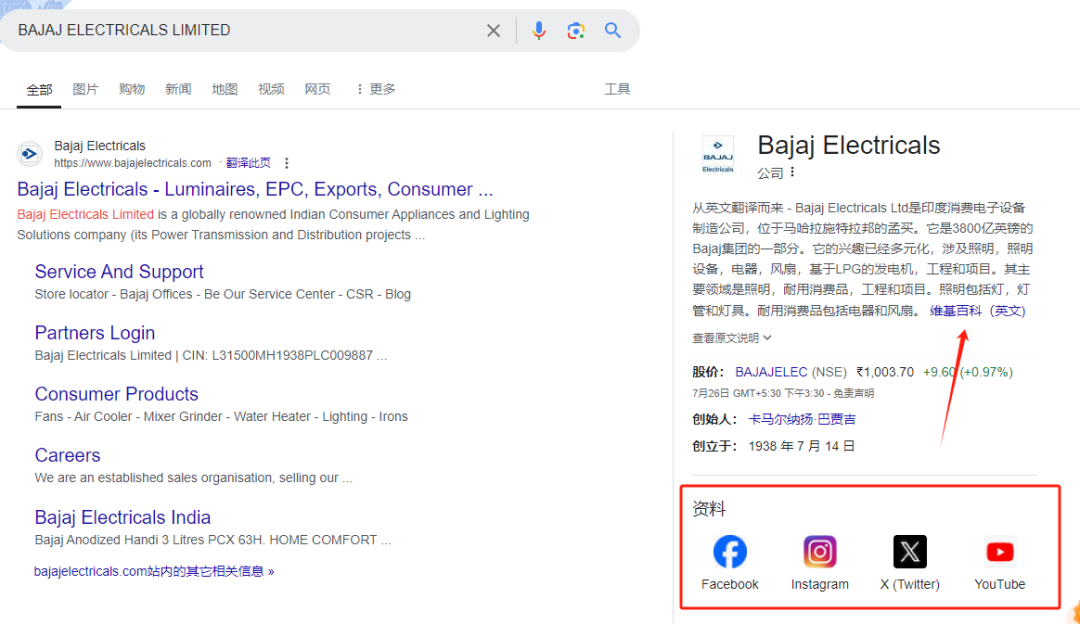Clear the search box with X icon
This screenshot has height=624, width=1080.
[x=493, y=30]
